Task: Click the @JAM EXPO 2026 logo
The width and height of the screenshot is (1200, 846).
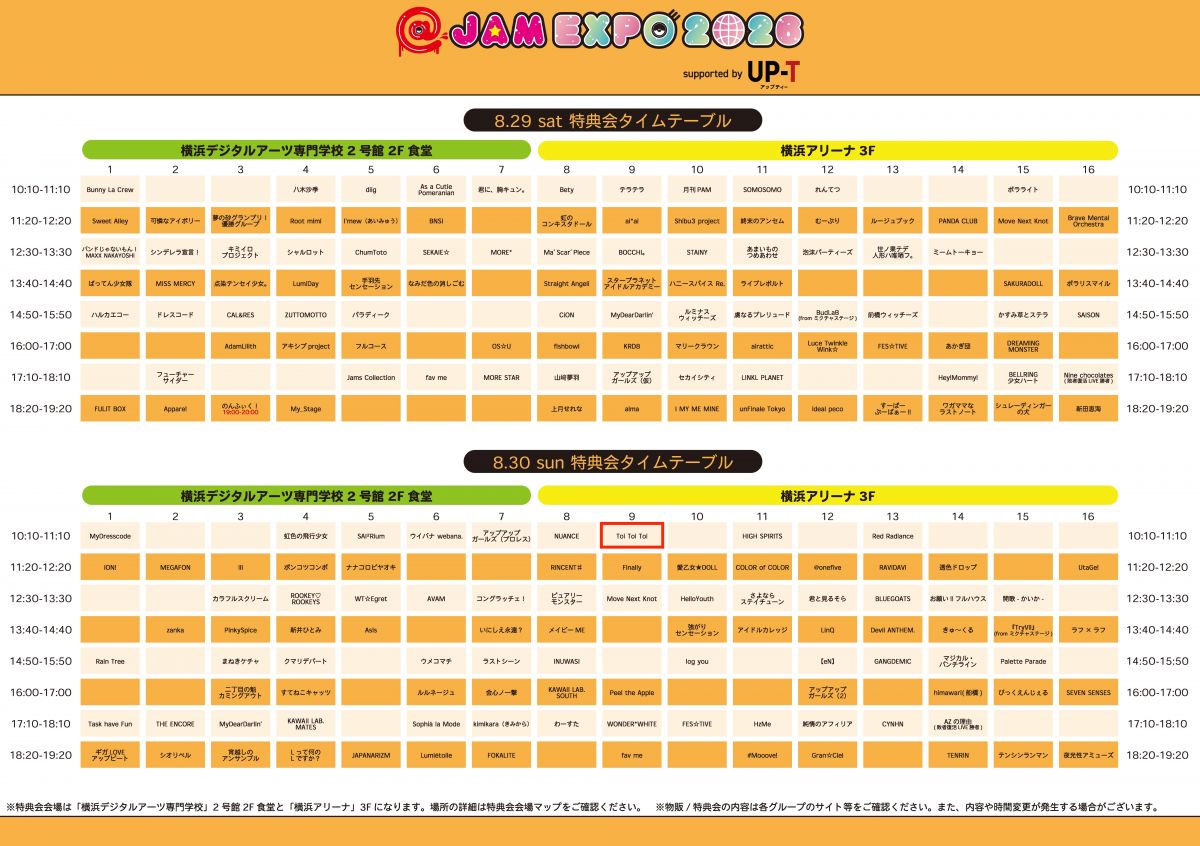Action: pos(599,33)
